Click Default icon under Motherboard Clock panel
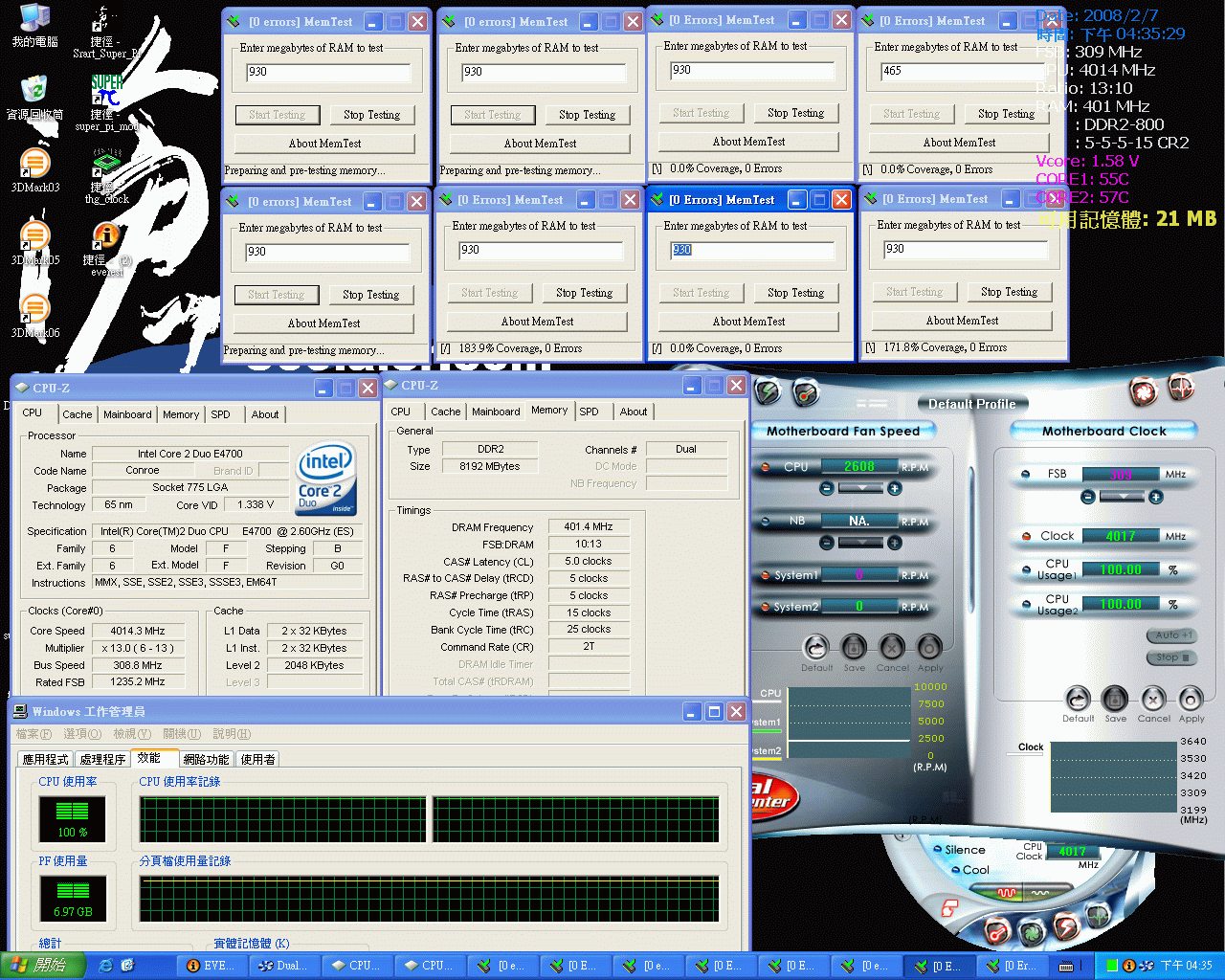The image size is (1225, 980). coord(1078,700)
